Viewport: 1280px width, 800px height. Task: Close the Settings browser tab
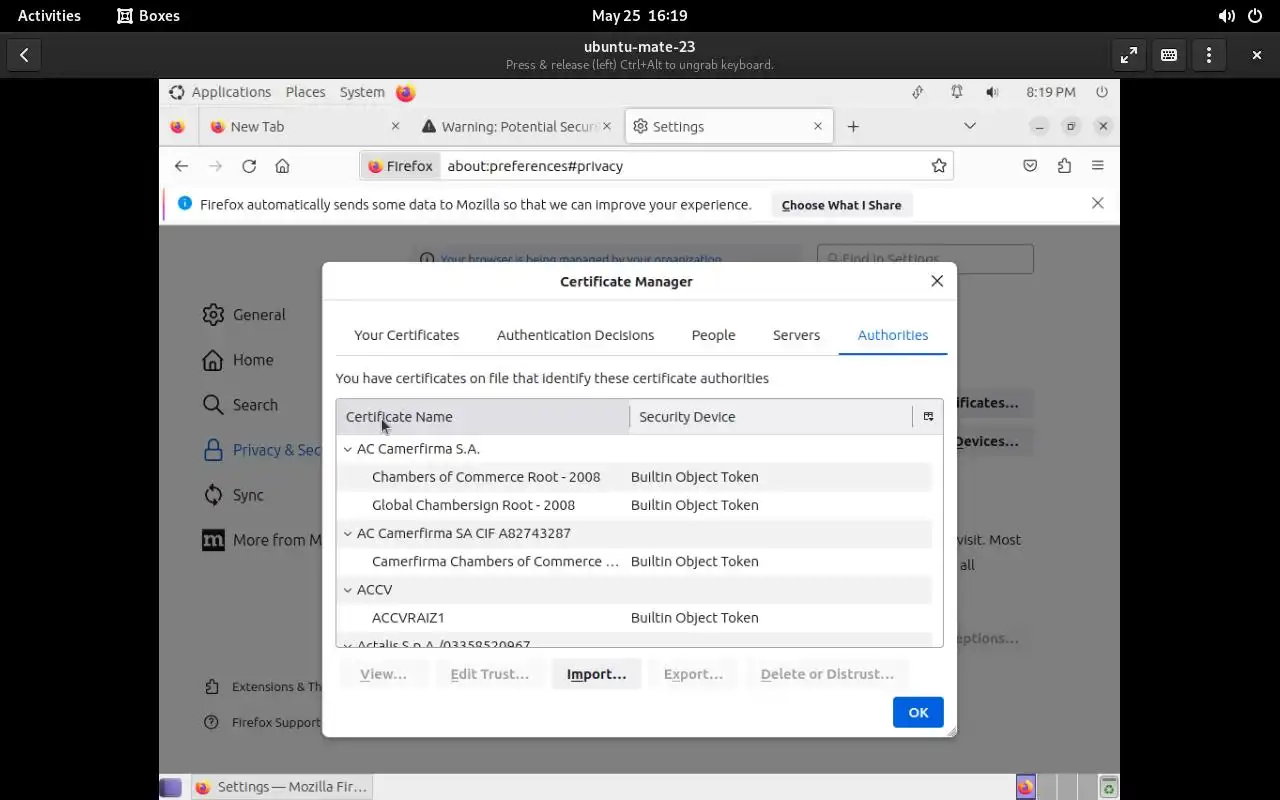click(818, 127)
